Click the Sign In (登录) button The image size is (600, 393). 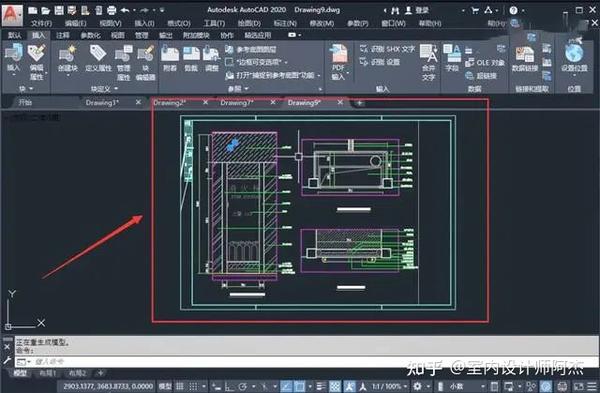pos(417,10)
